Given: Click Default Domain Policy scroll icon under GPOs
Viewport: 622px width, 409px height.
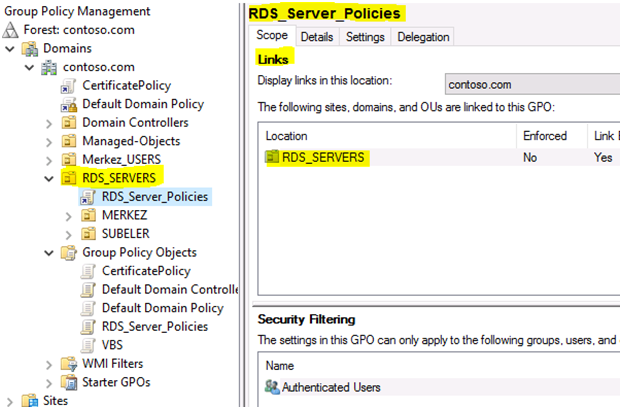Looking at the screenshot, I should (88, 308).
